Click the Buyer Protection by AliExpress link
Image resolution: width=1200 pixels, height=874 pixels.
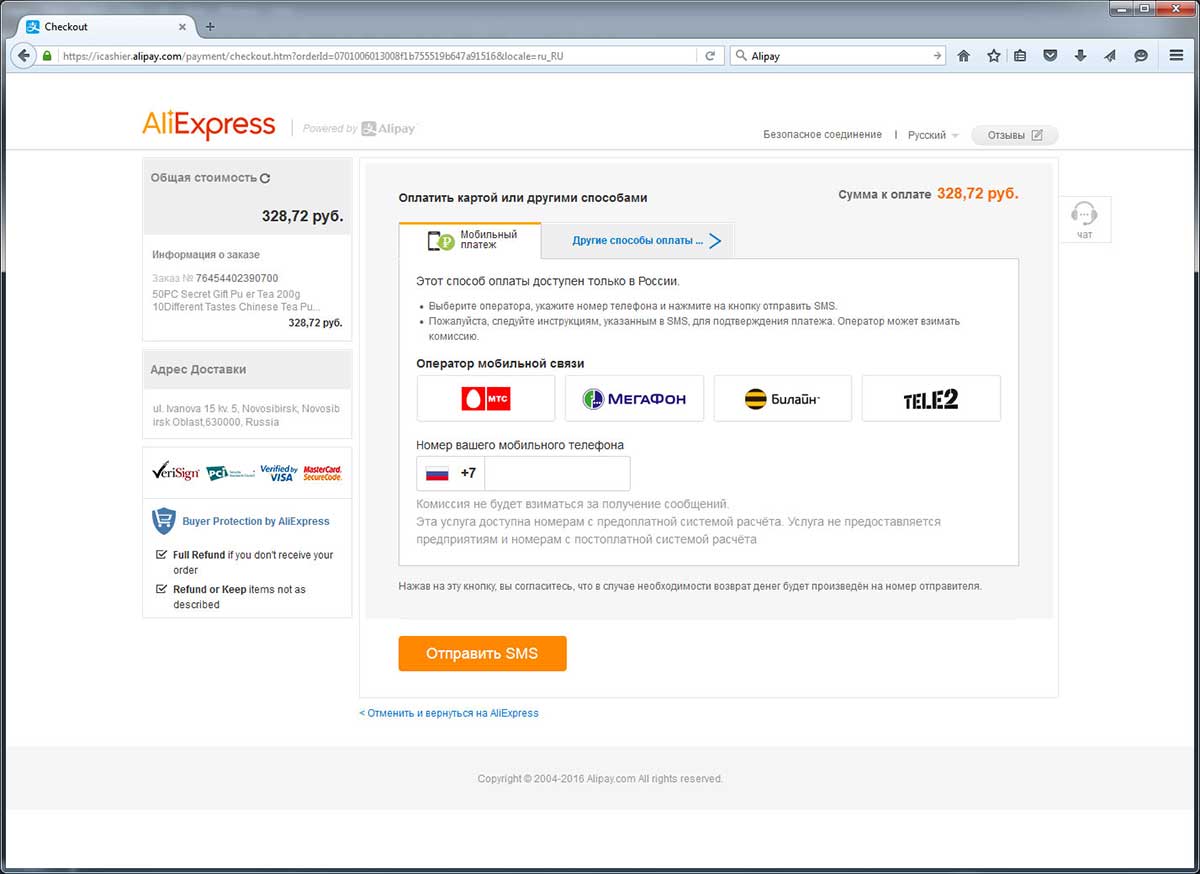click(256, 521)
